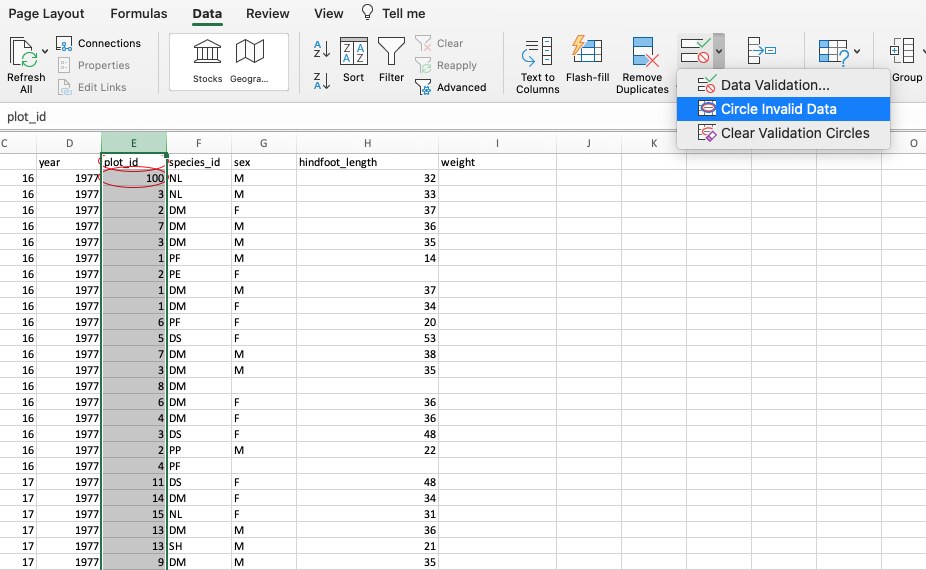
Task: Click the Refresh All icon
Action: pyautogui.click(x=24, y=52)
